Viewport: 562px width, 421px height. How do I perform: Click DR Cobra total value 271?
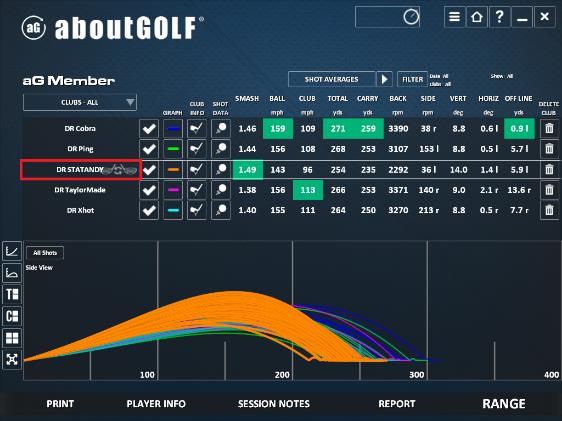point(338,129)
